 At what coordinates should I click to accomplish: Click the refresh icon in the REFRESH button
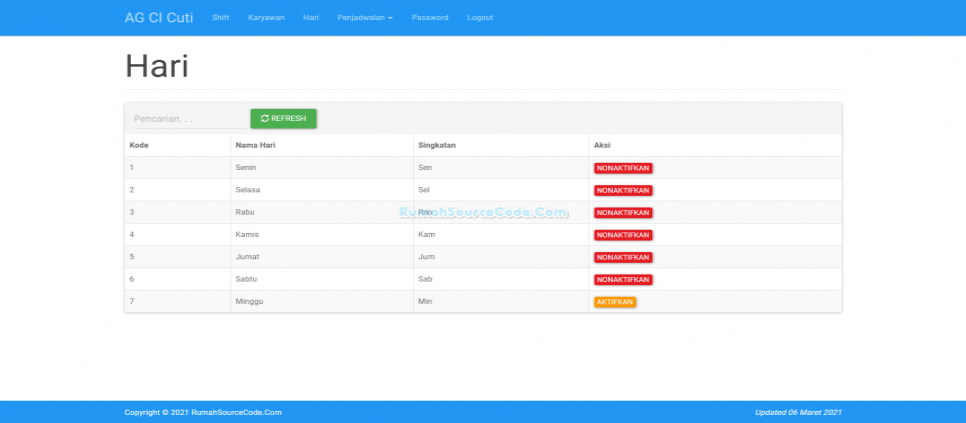265,118
